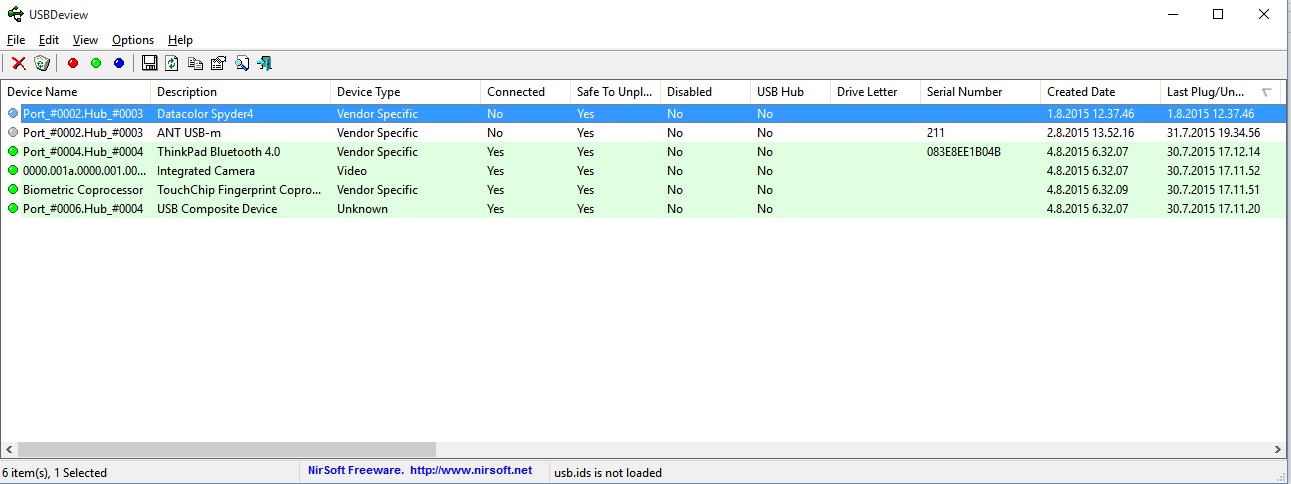This screenshot has height=484, width=1291.
Task: Click last plug date 30.7.2015 17.12.14
Action: (x=1214, y=152)
